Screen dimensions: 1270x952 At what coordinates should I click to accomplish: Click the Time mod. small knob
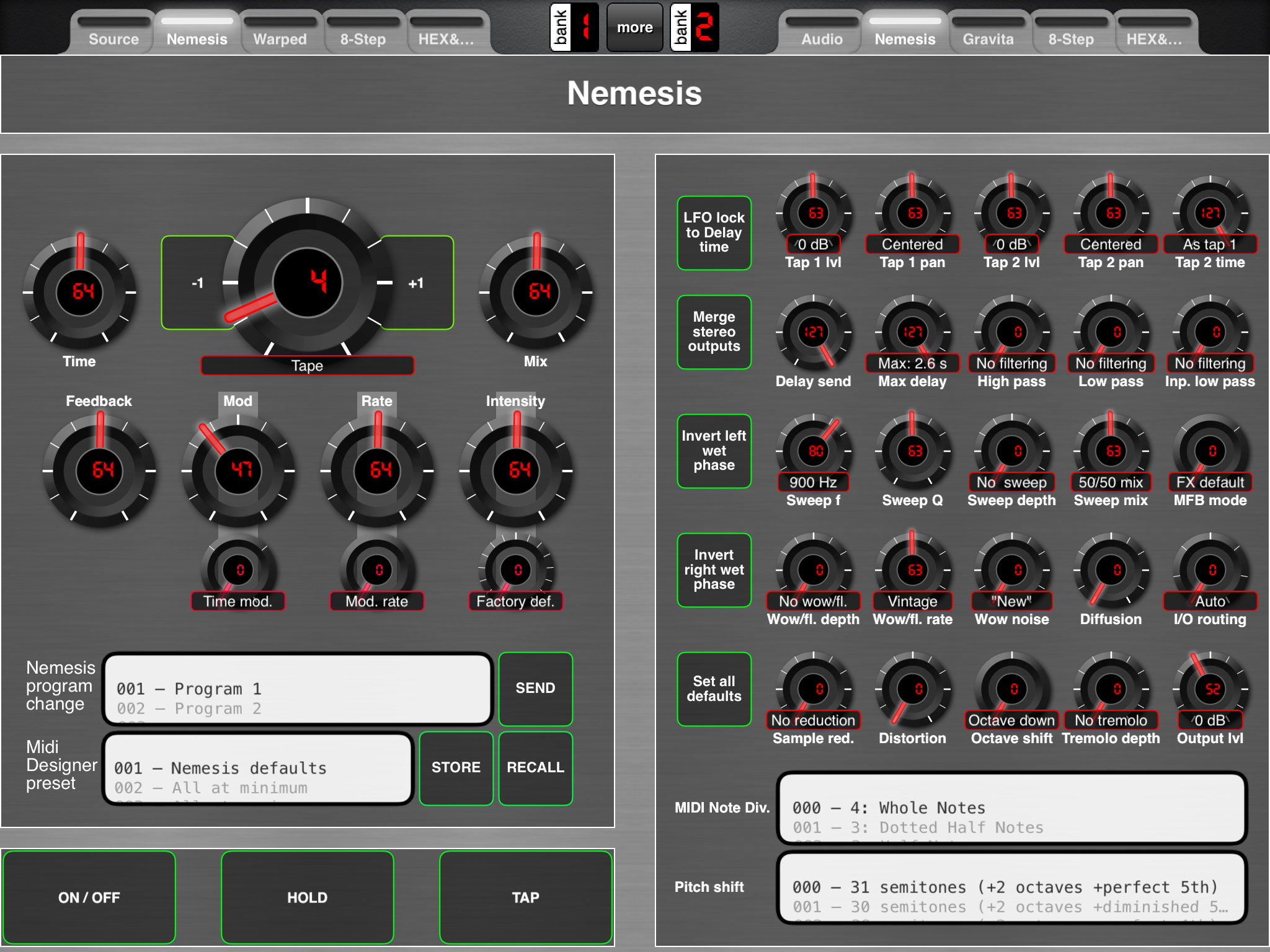[x=238, y=570]
